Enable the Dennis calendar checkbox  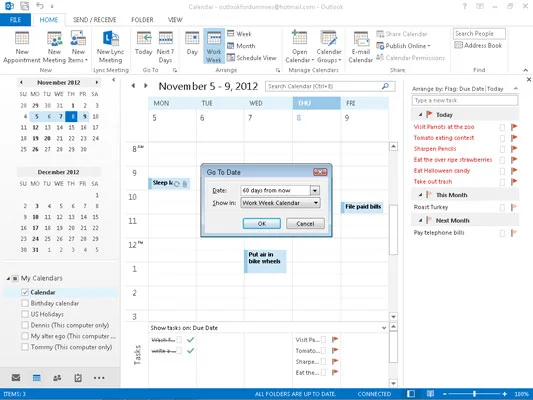pyautogui.click(x=25, y=325)
